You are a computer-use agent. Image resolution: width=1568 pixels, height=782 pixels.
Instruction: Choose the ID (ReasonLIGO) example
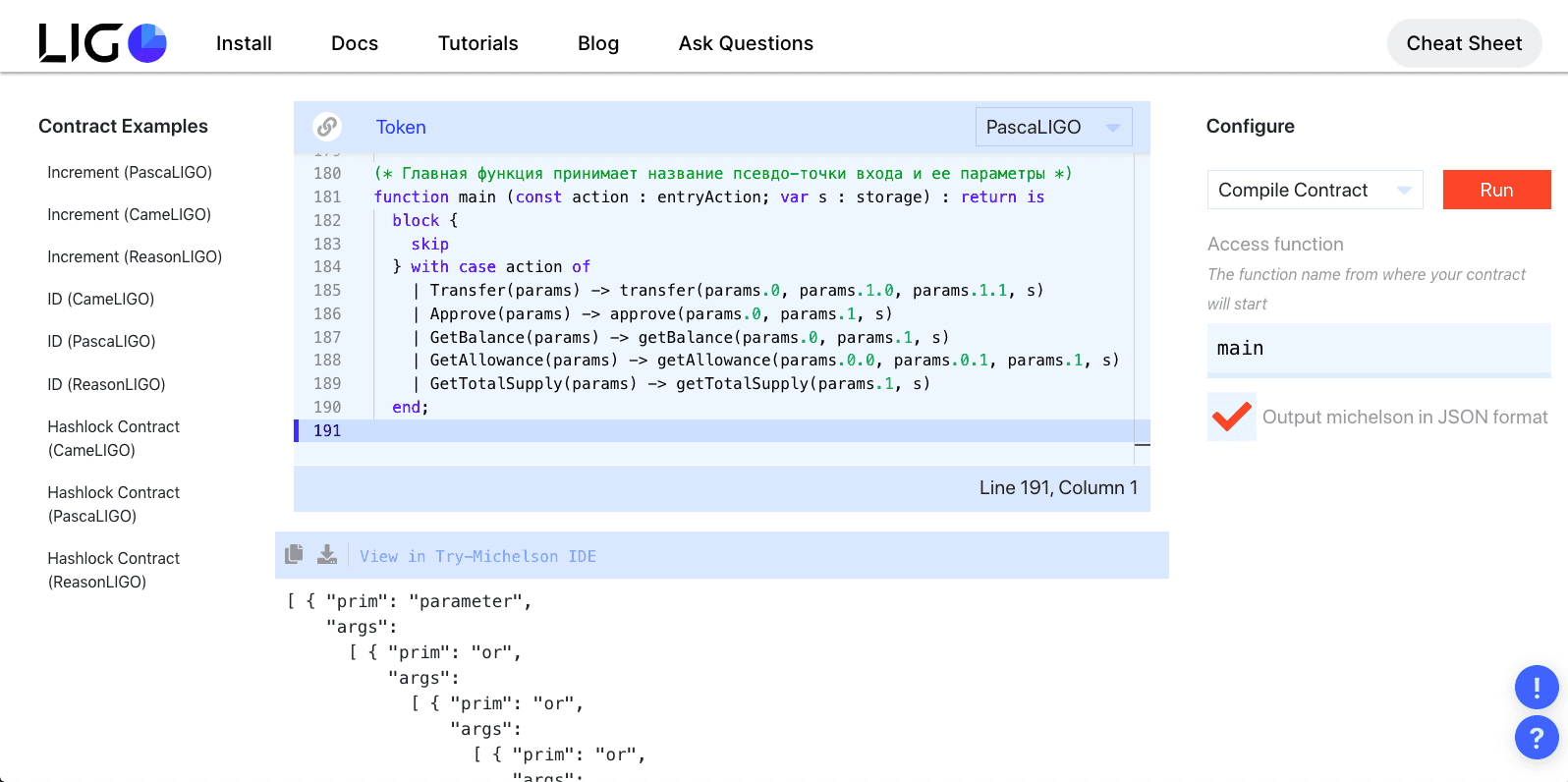tap(106, 384)
